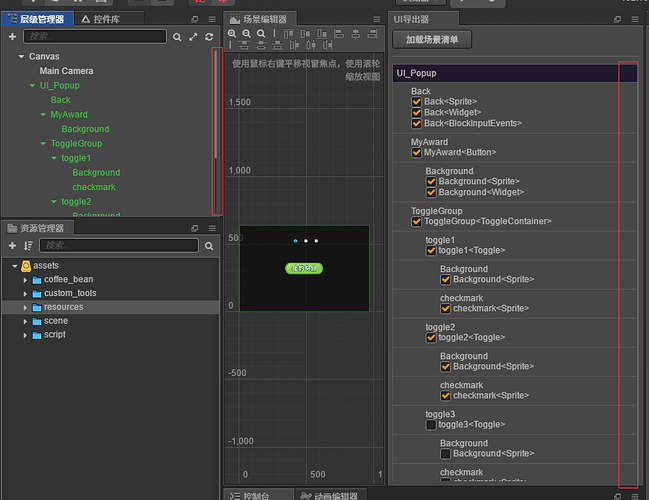Click the add node plus icon in hierarchy
The height and width of the screenshot is (500, 649).
(12, 37)
